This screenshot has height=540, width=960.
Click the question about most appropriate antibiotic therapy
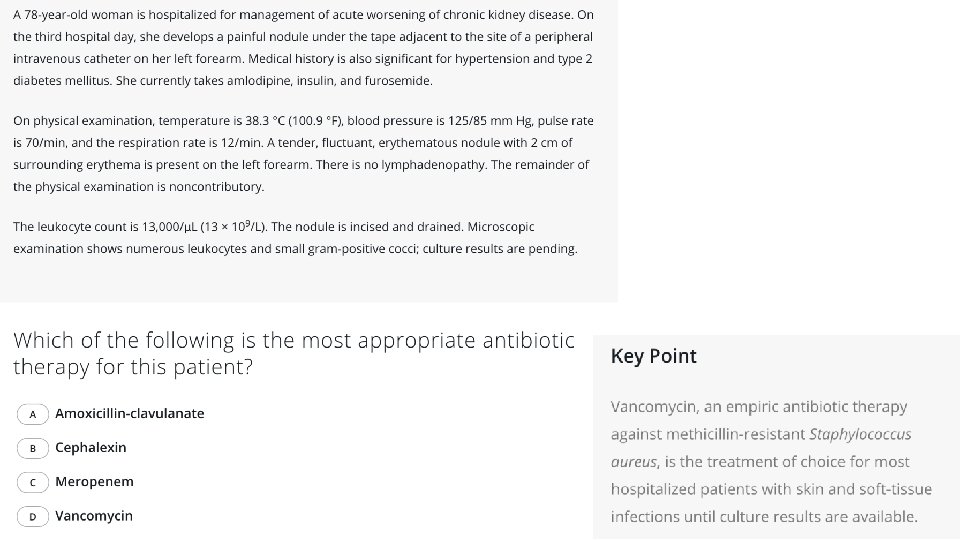point(293,353)
